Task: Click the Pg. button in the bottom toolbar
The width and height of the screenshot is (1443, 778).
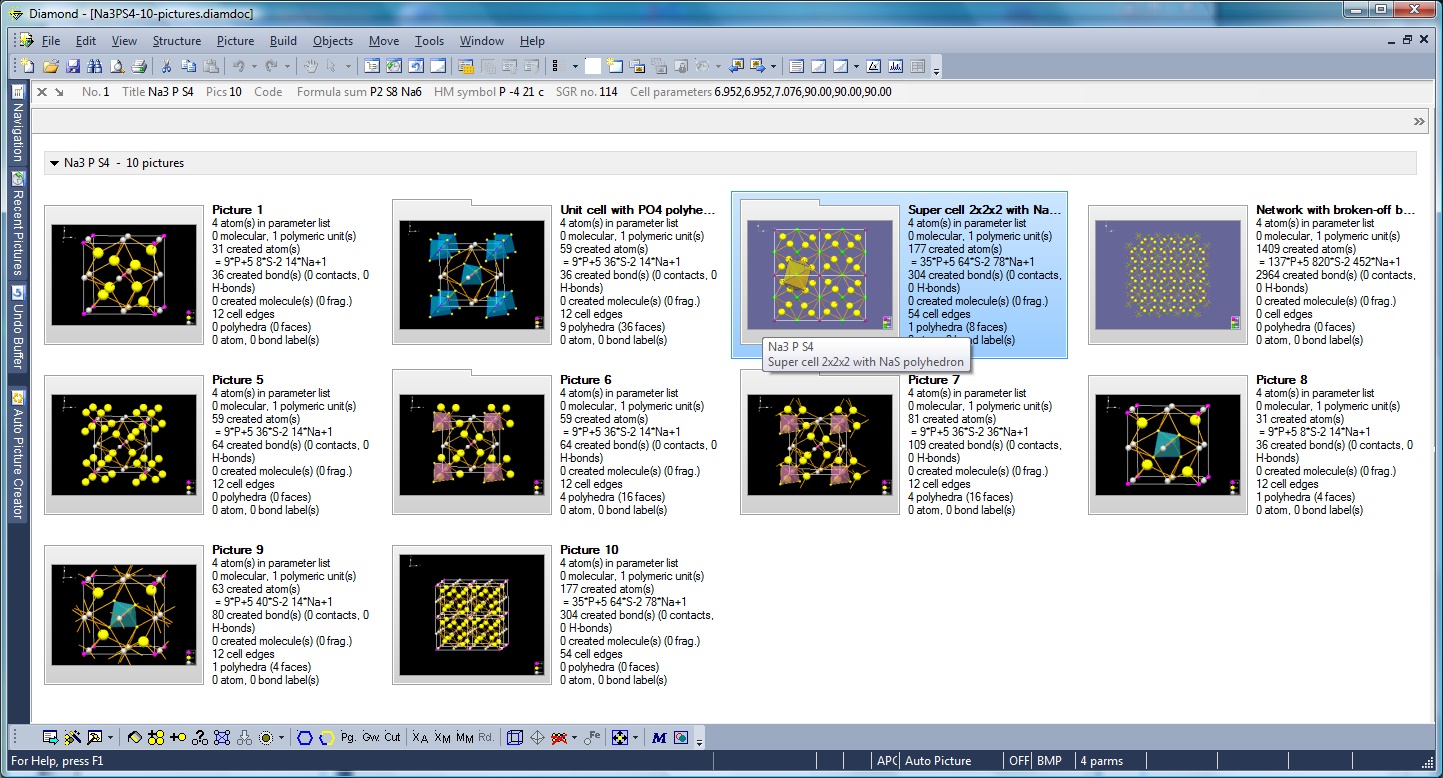Action: coord(348,738)
